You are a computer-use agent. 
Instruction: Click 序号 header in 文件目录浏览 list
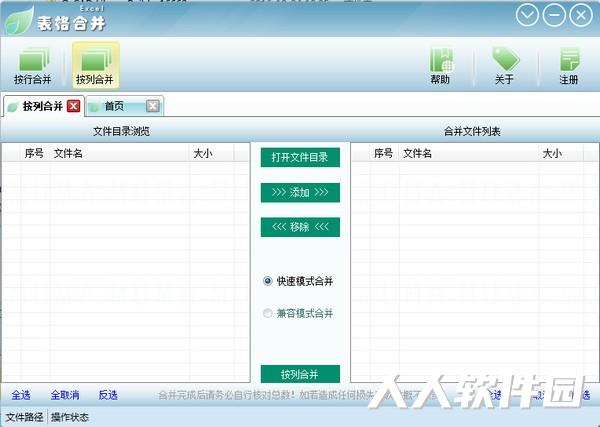34,153
